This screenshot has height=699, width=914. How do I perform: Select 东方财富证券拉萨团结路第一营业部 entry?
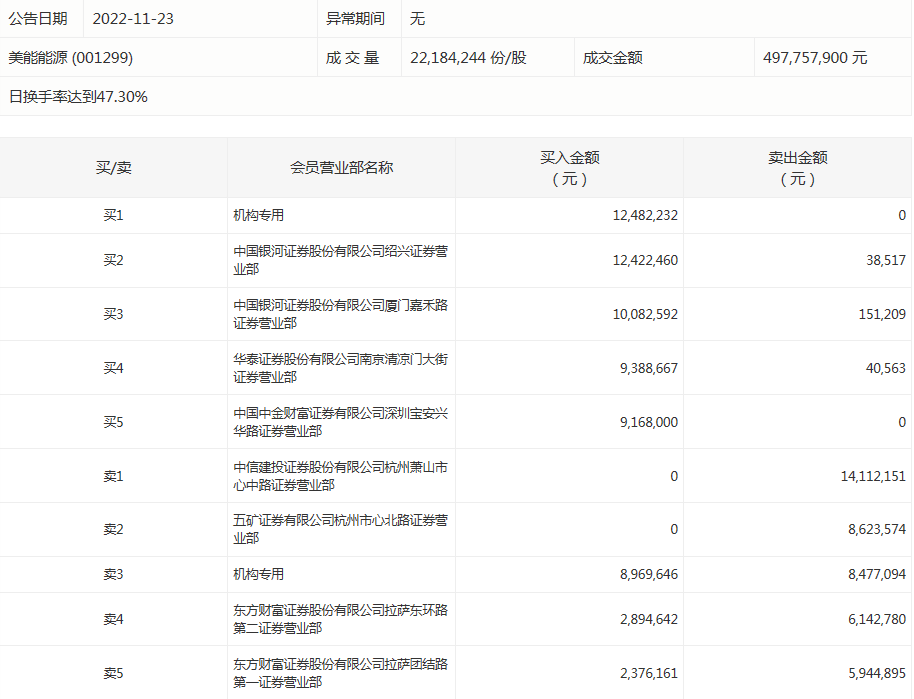pos(340,673)
